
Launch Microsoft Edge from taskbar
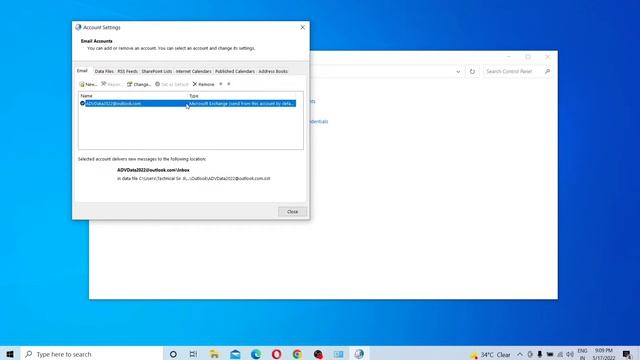(256, 354)
